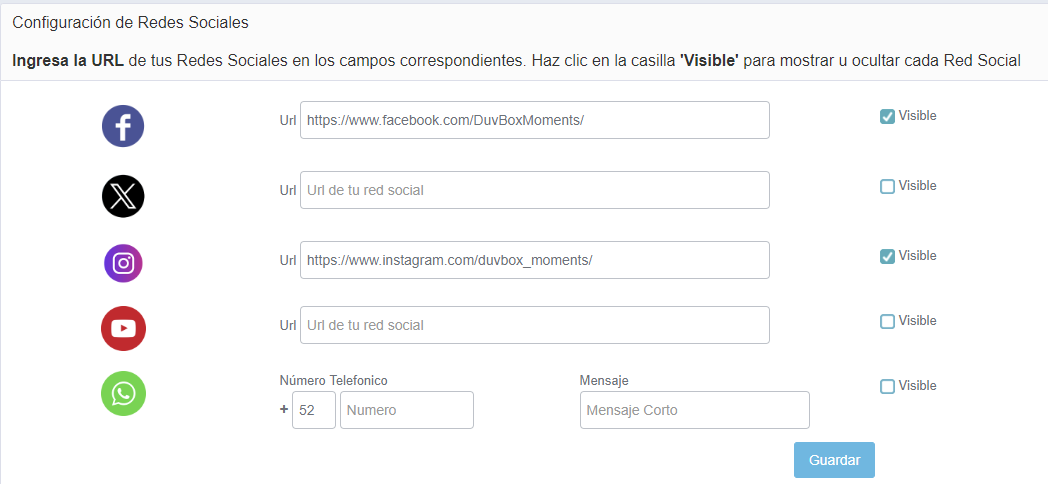Viewport: 1048px width, 484px height.
Task: Uncheck the Visible checkbox for Facebook
Action: (887, 116)
